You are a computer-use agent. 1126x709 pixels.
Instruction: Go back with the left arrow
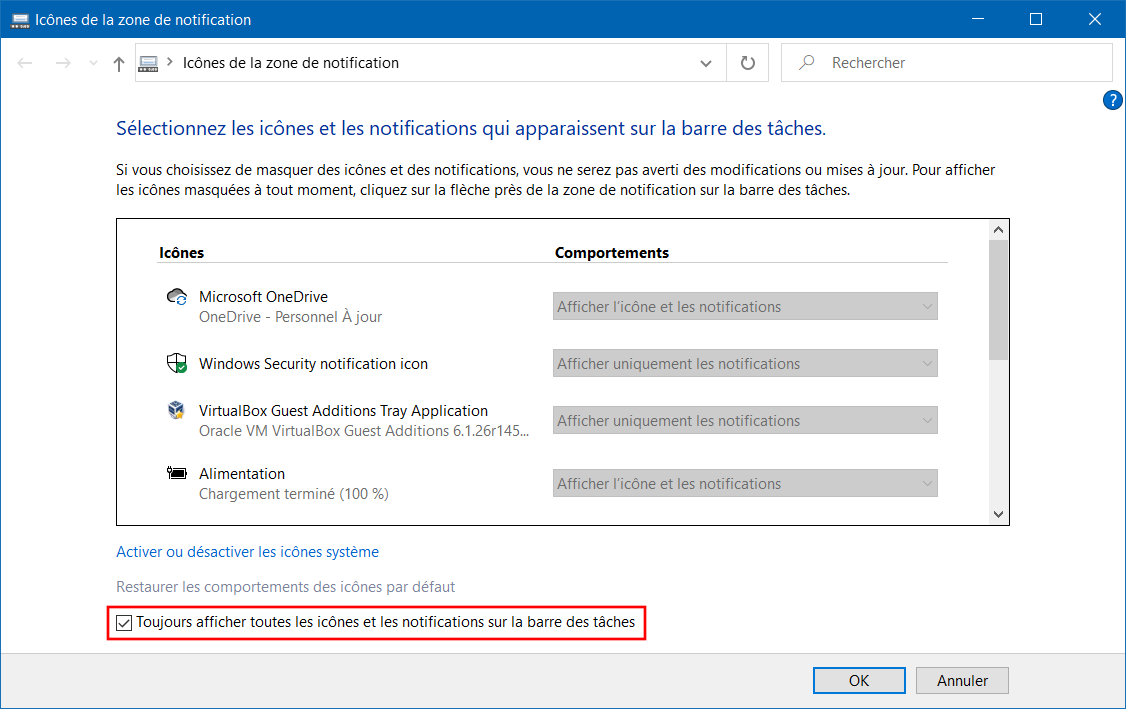25,63
